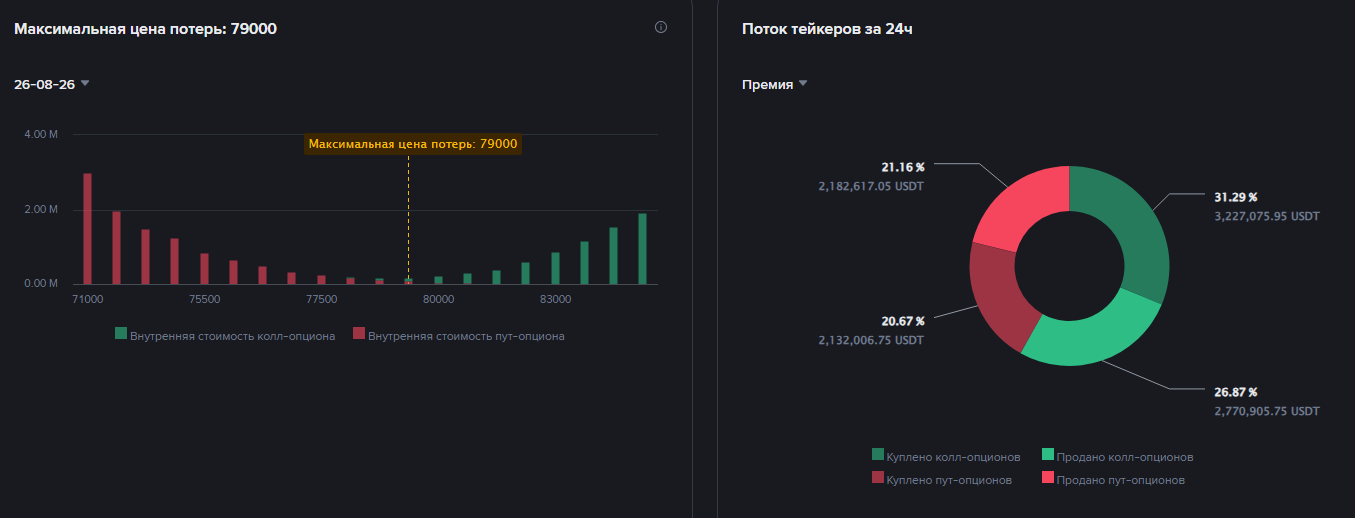This screenshot has height=518, width=1355.
Task: Click the orange max pain tooltip label
Action: pos(413,144)
